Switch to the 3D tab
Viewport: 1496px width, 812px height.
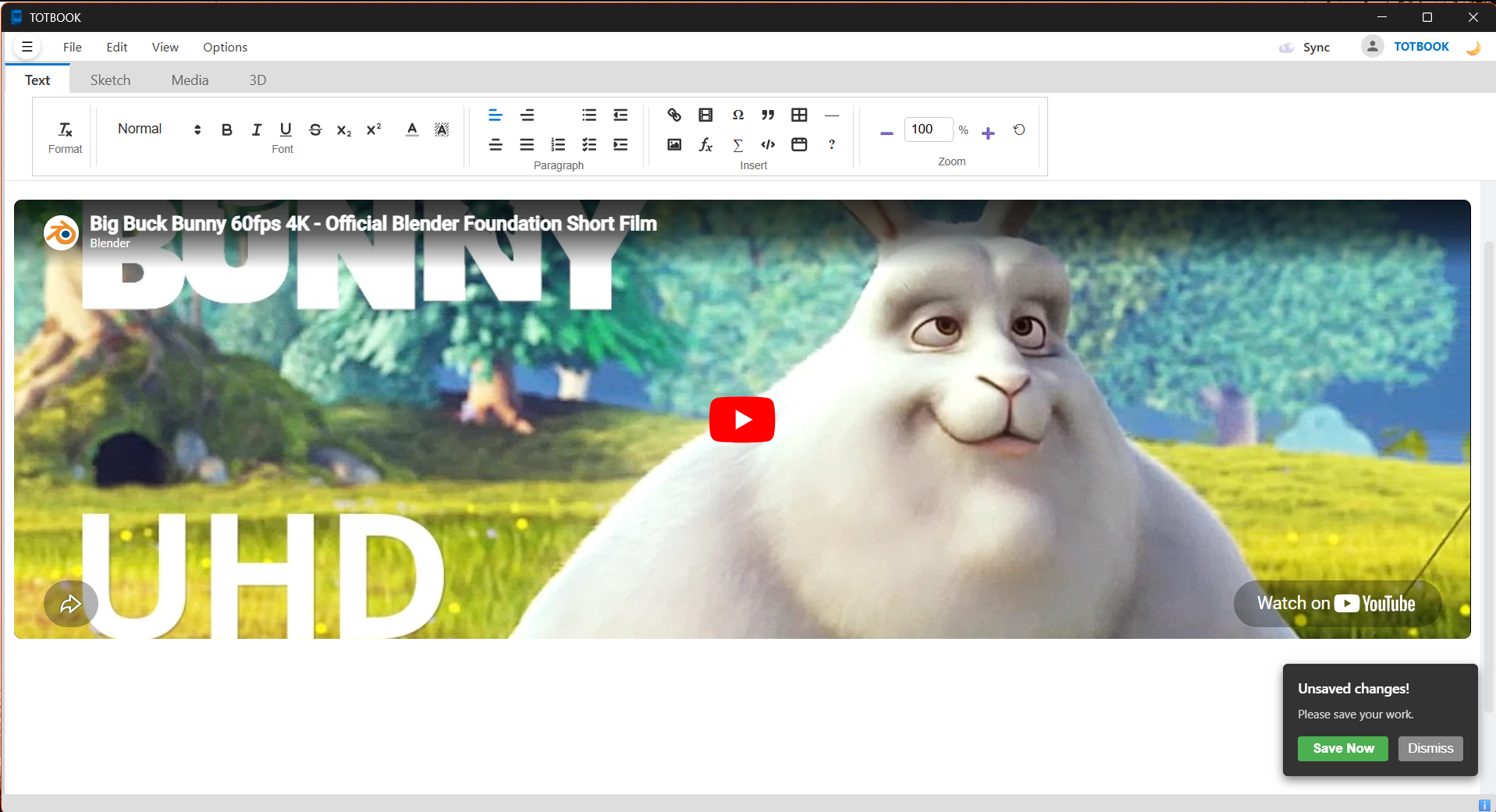click(258, 80)
